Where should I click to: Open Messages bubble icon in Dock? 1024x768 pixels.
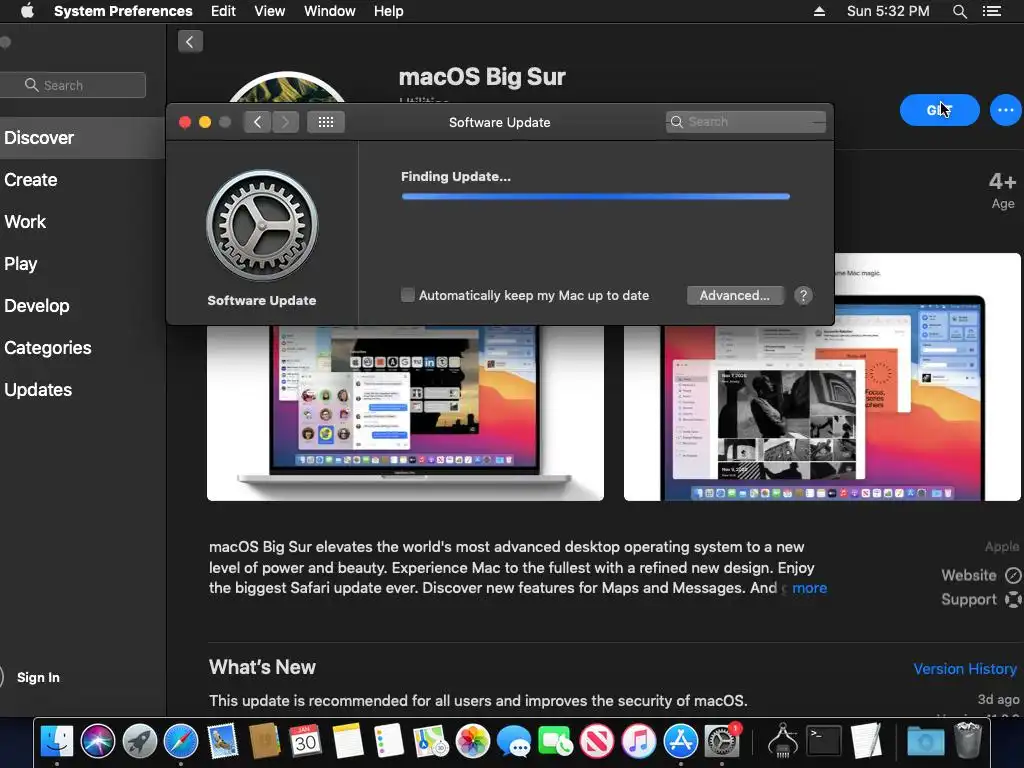click(x=514, y=741)
